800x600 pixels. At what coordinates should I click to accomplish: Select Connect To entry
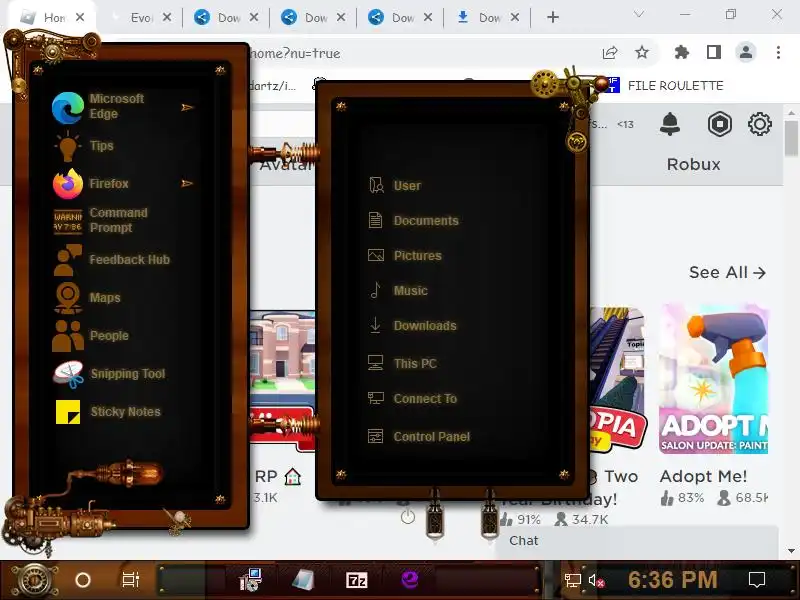412,398
